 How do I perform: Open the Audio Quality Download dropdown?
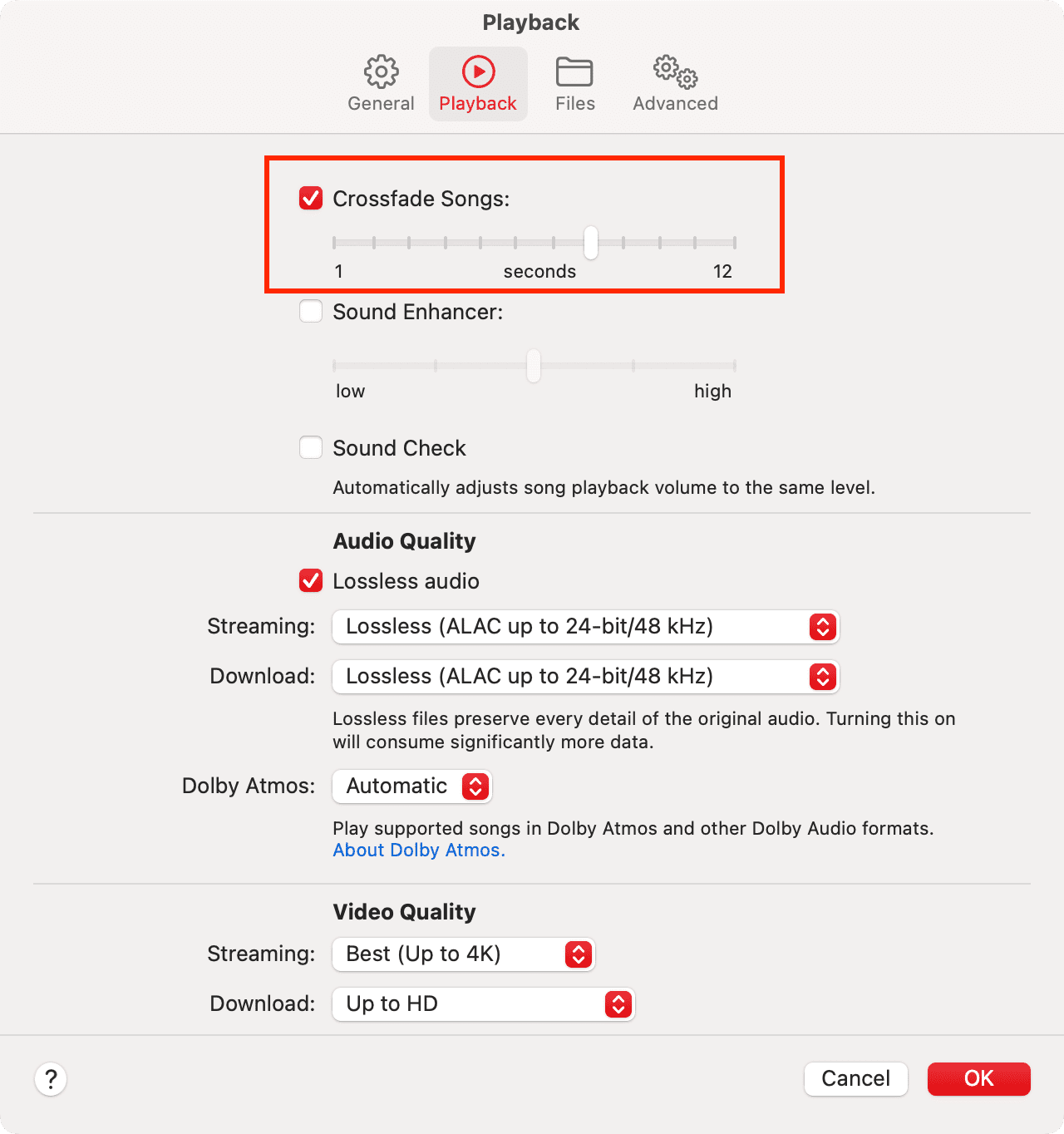pyautogui.click(x=586, y=677)
